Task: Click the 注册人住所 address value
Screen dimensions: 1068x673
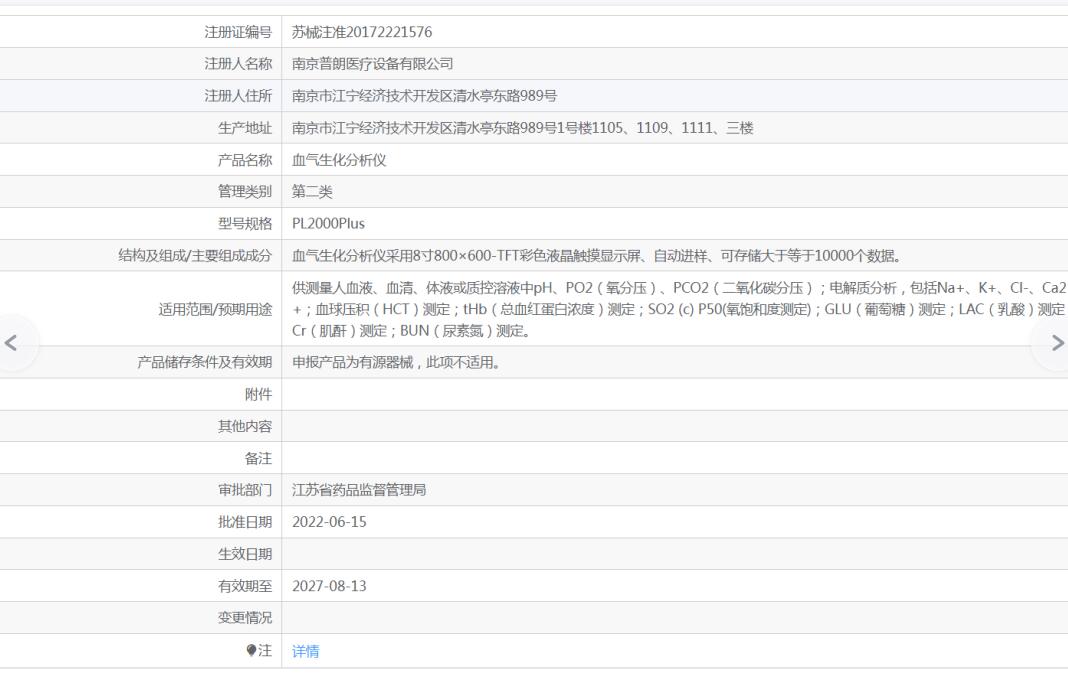Action: [x=424, y=96]
